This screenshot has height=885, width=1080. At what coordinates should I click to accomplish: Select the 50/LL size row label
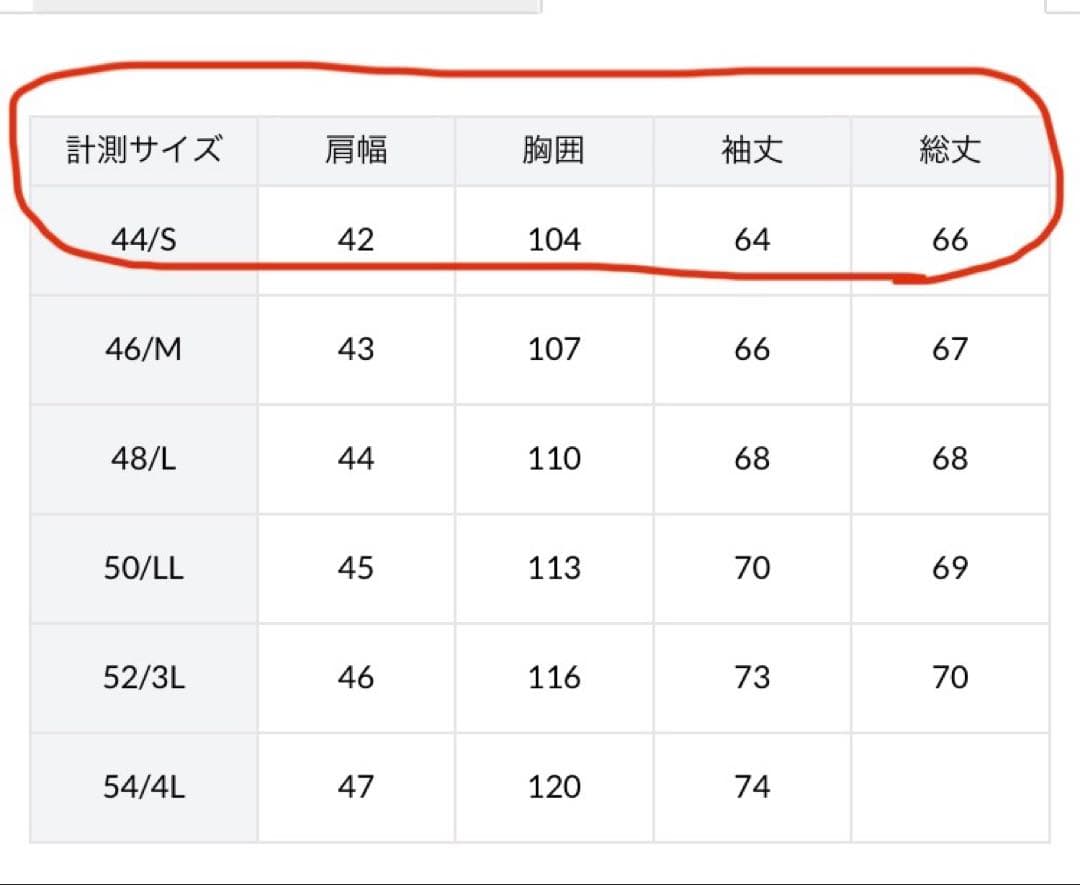[x=144, y=568]
